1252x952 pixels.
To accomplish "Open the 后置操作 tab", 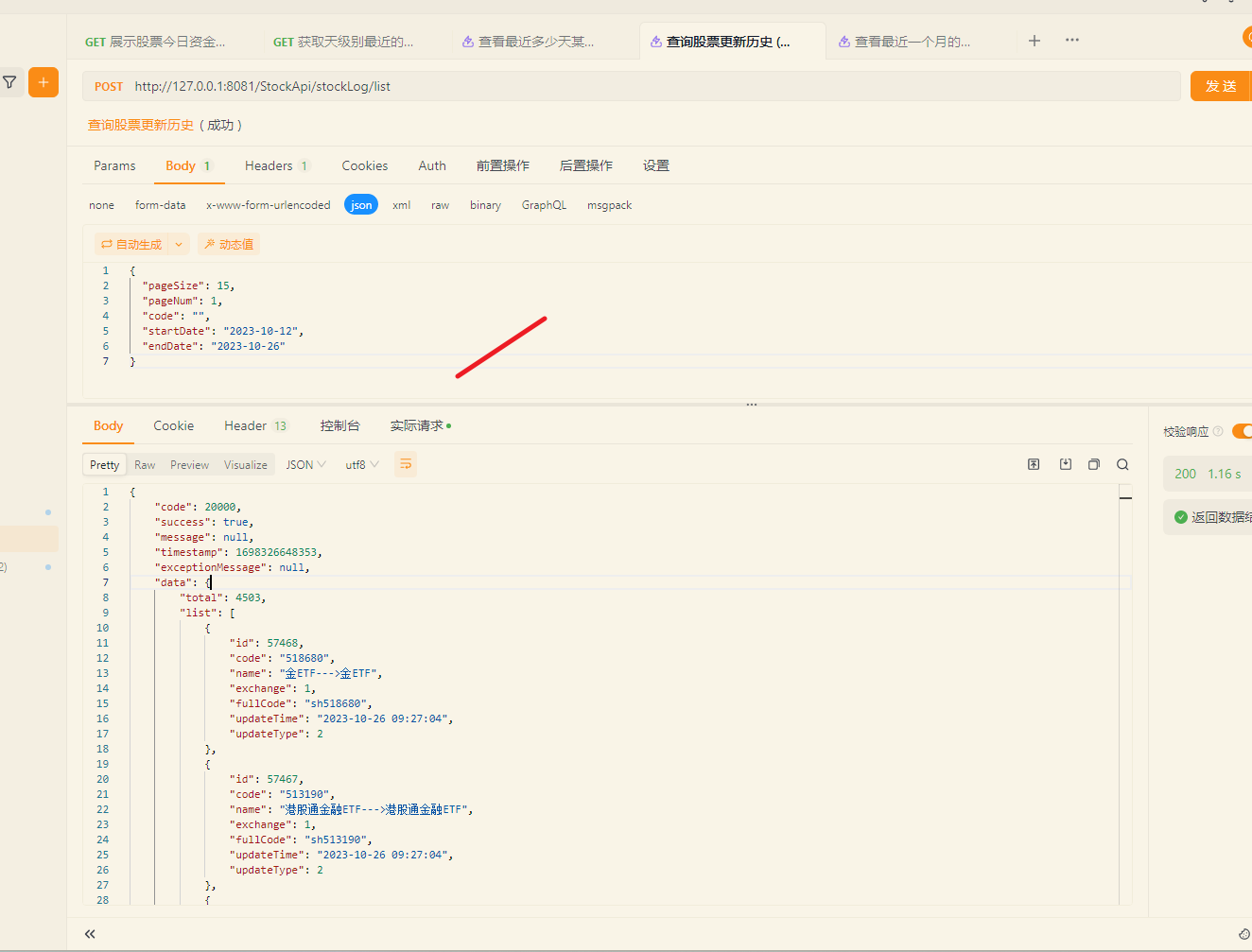I will tap(586, 165).
